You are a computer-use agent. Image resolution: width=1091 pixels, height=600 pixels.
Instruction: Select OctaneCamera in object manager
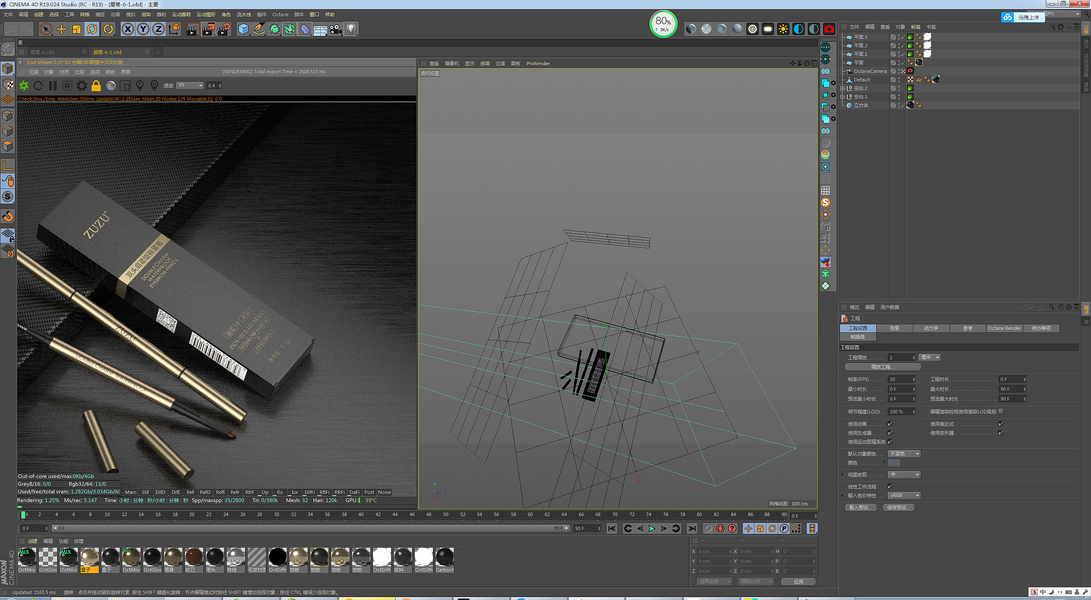point(870,71)
